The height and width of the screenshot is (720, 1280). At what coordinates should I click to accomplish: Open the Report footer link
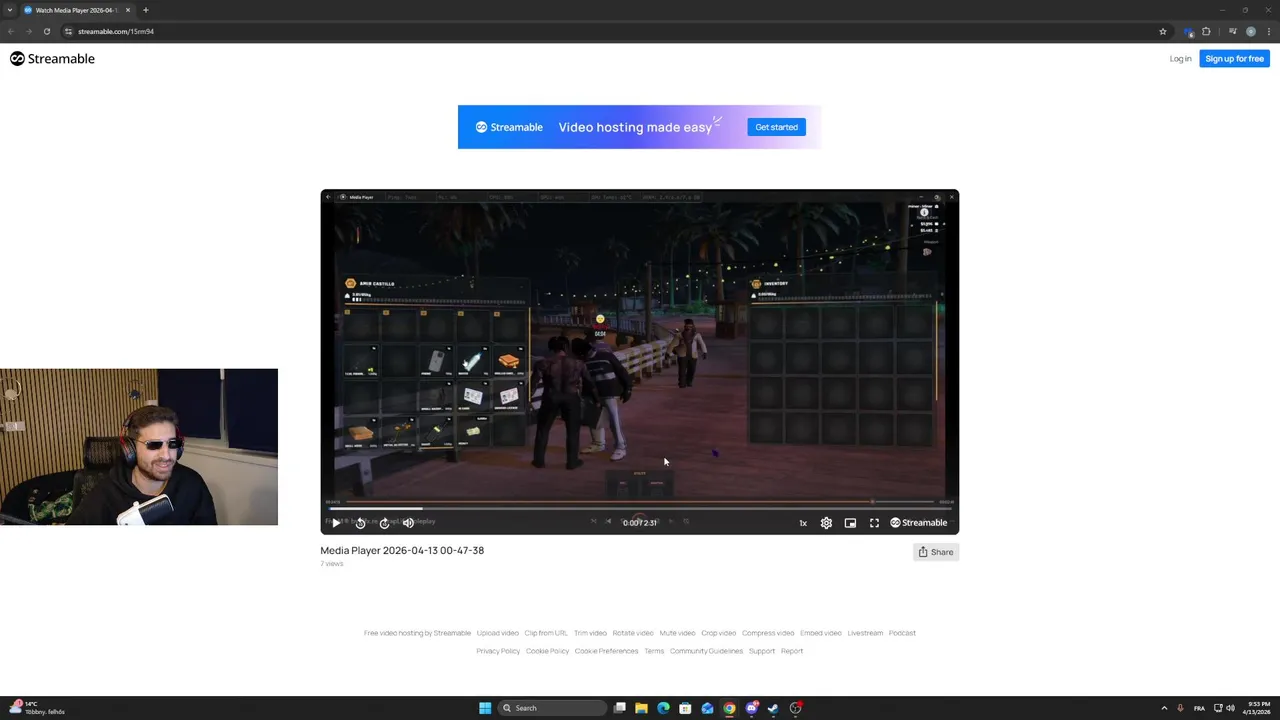click(x=792, y=651)
